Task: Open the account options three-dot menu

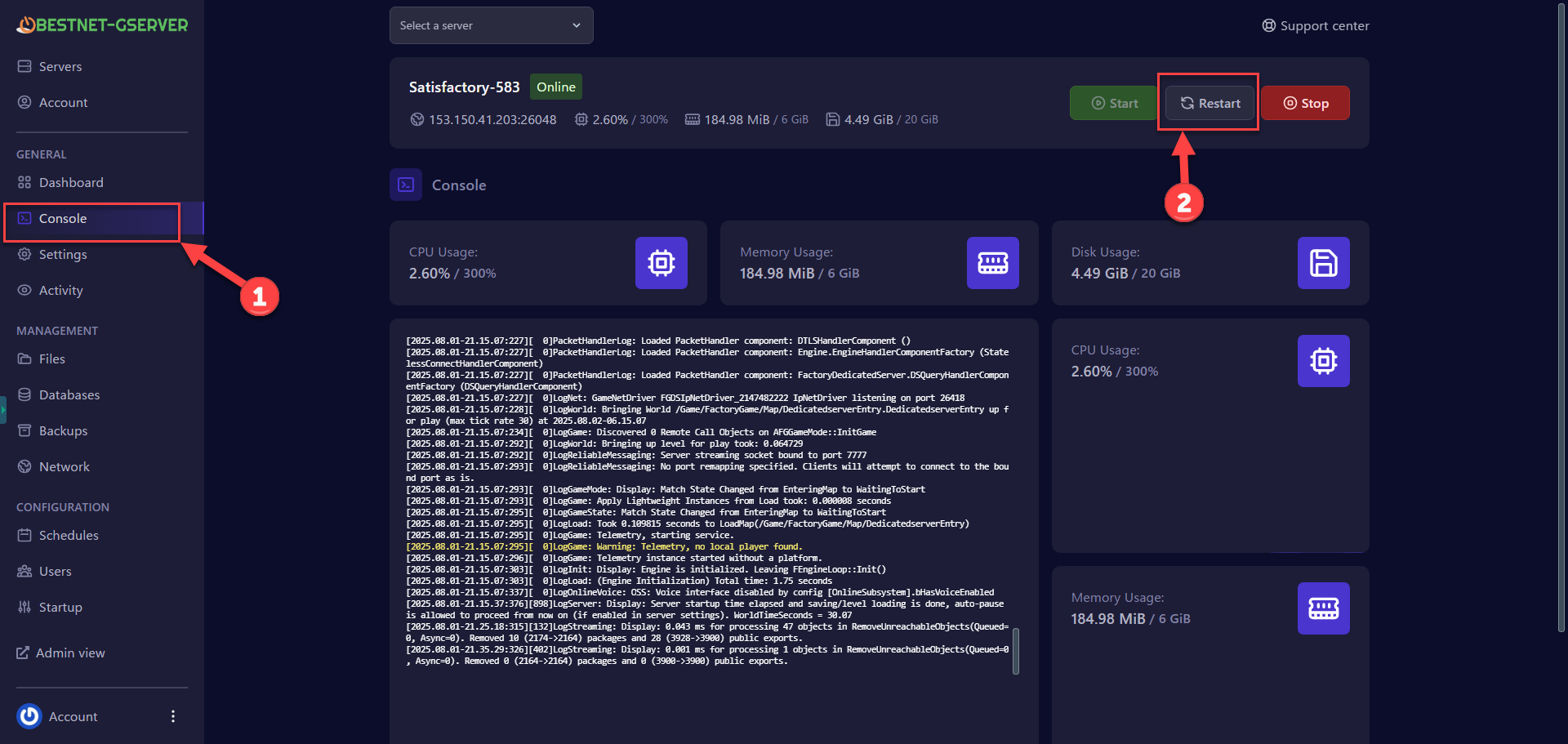Action: 173,716
